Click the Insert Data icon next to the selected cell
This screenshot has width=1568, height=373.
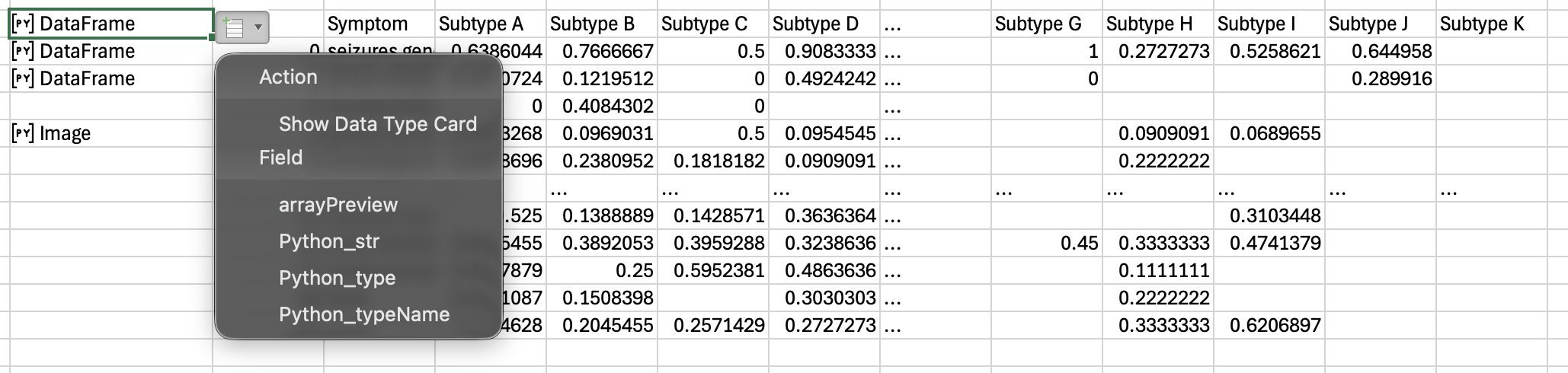(234, 28)
